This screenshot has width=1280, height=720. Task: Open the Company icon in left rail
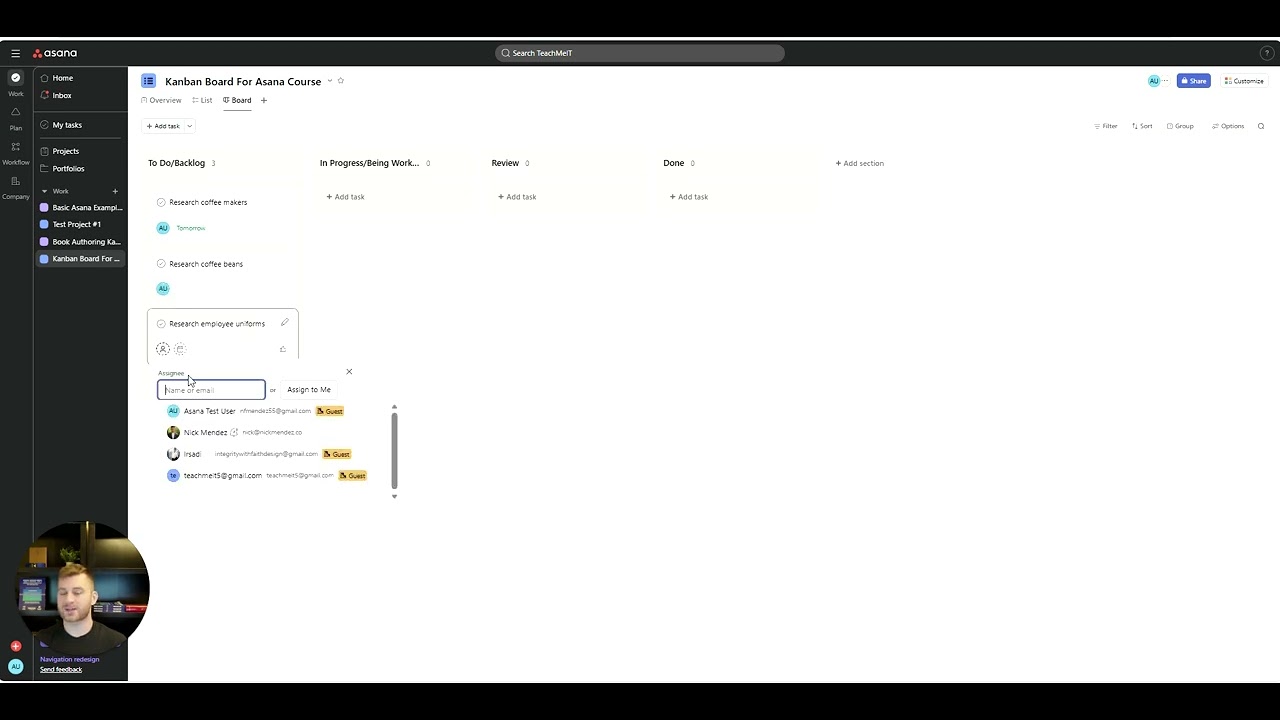pos(15,181)
